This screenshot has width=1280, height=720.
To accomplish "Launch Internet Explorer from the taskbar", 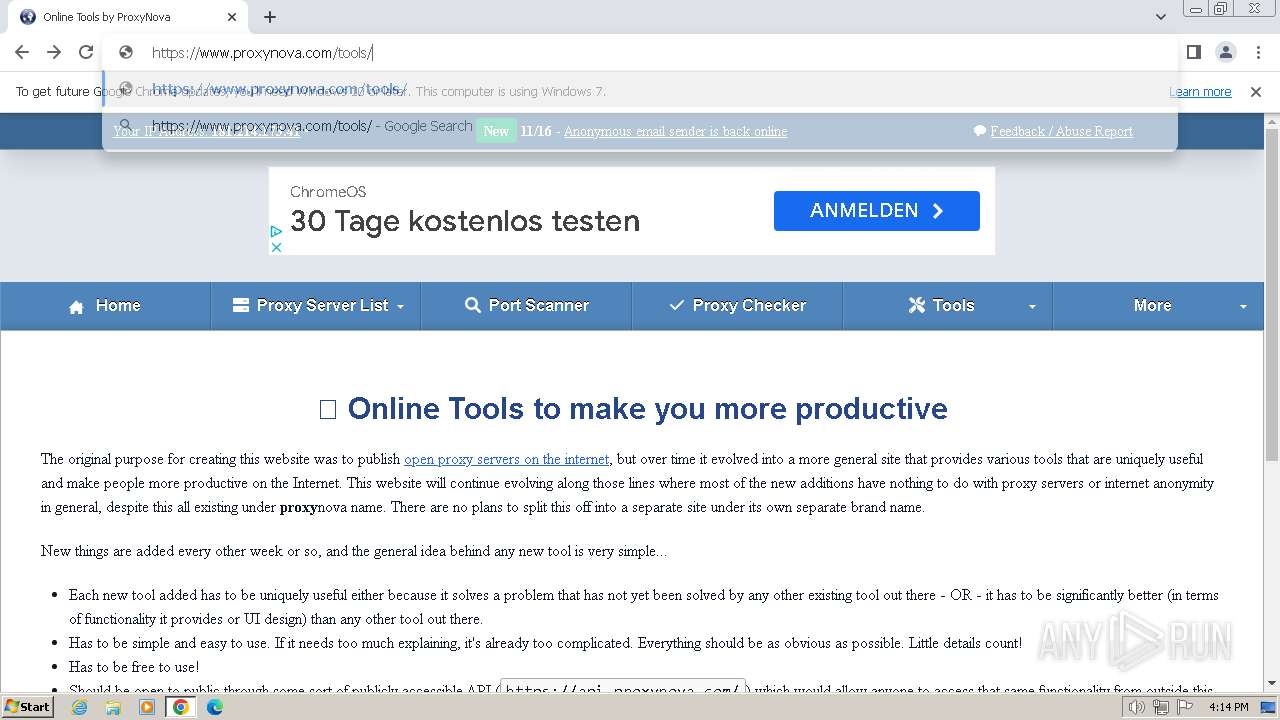I will [80, 707].
